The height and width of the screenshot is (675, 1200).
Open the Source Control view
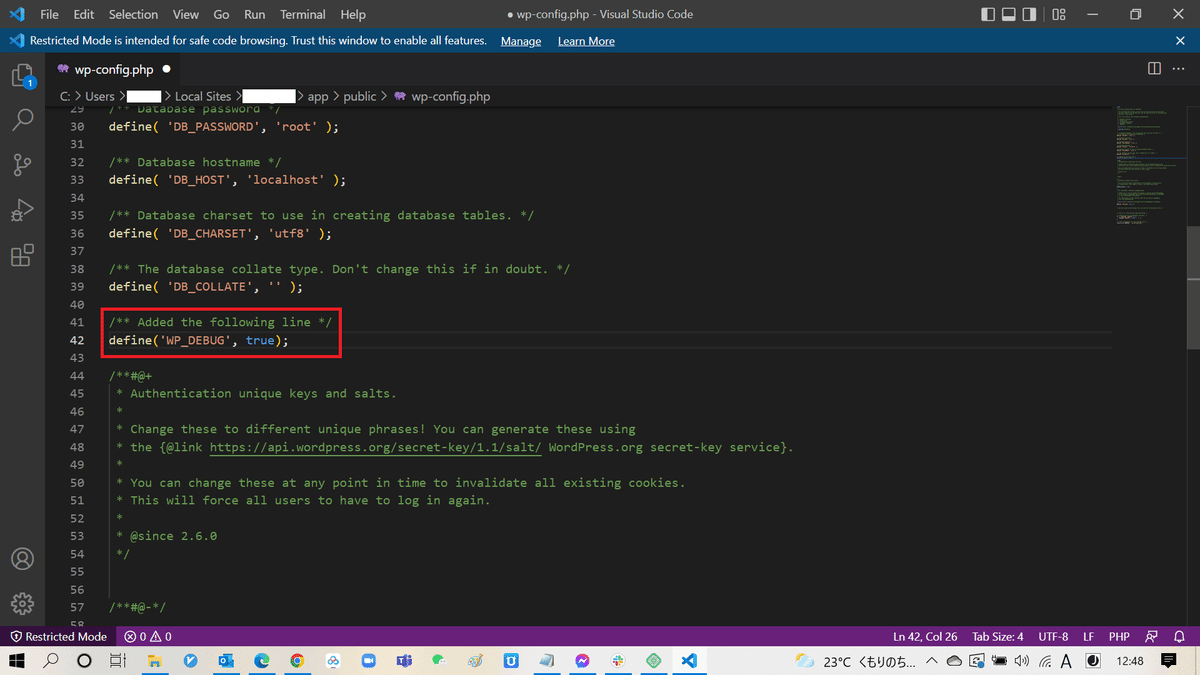[x=22, y=166]
